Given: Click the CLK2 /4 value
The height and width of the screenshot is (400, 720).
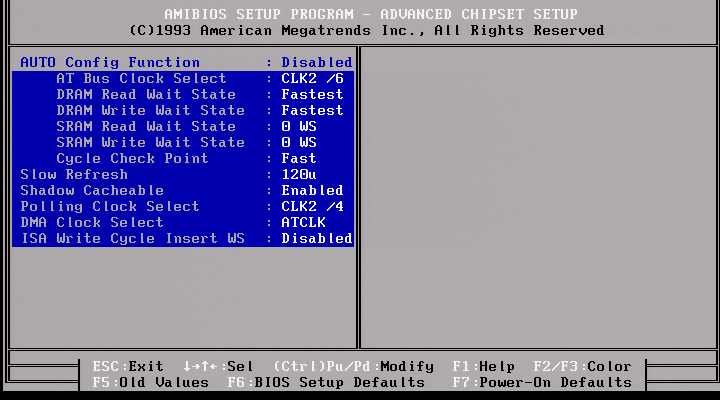Looking at the screenshot, I should click(312, 206).
